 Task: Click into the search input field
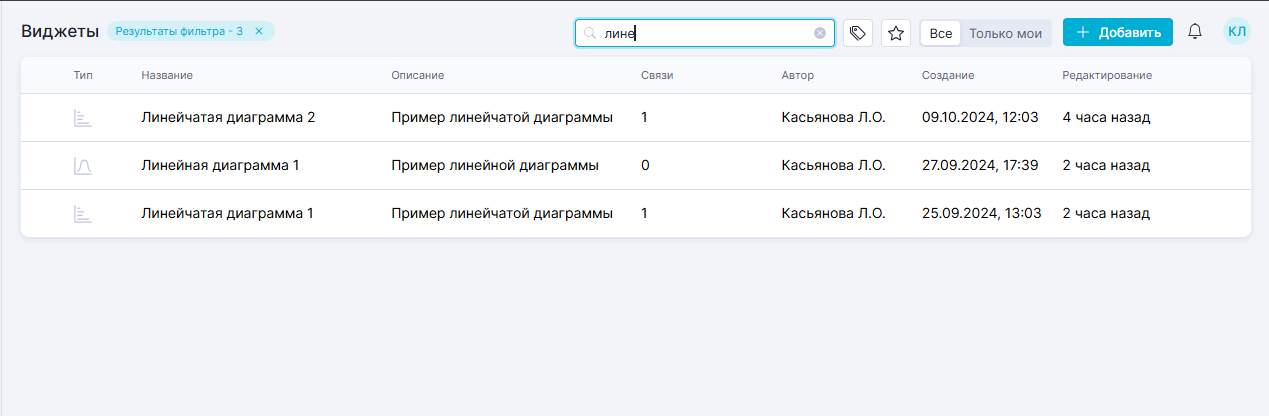click(705, 33)
